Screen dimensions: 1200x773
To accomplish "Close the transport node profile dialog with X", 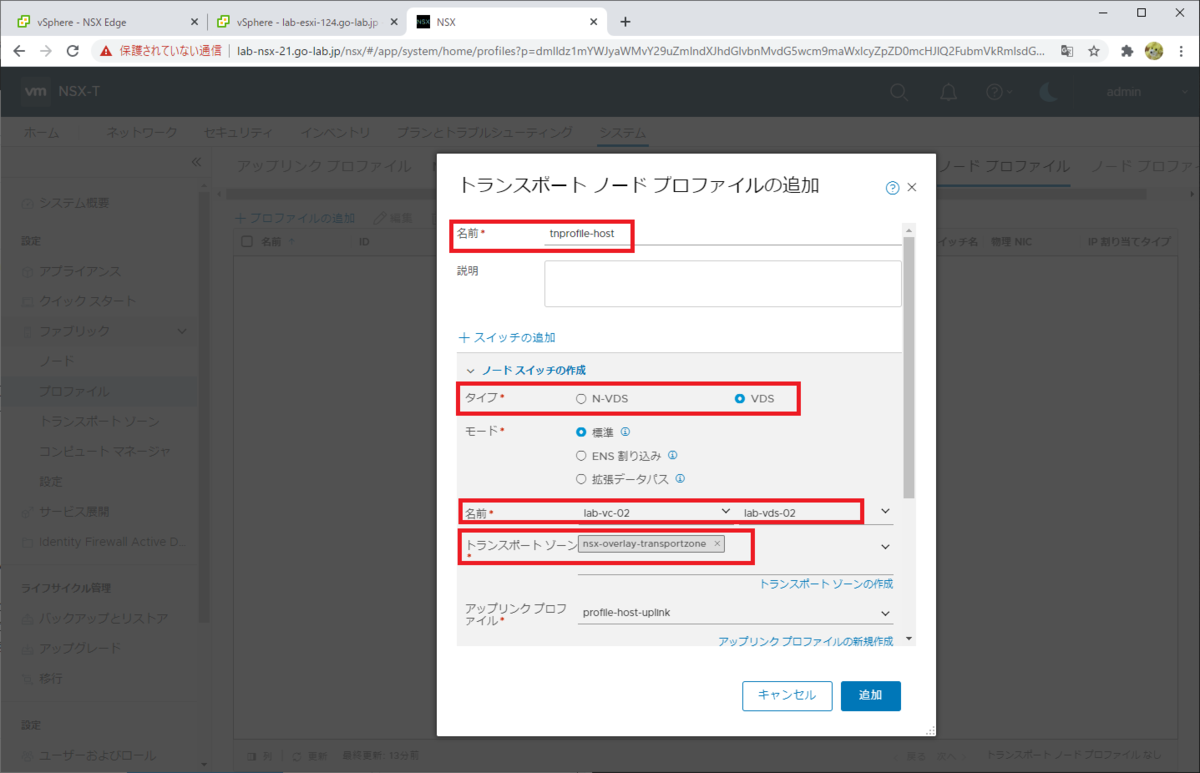I will pyautogui.click(x=912, y=187).
